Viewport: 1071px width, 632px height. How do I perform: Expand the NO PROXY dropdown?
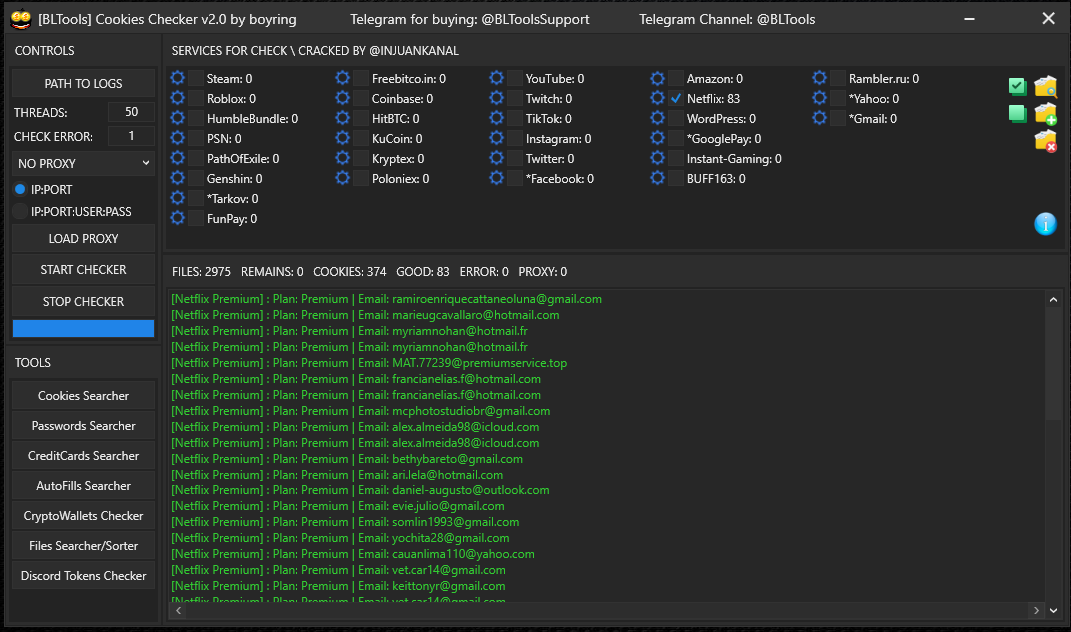(x=83, y=163)
